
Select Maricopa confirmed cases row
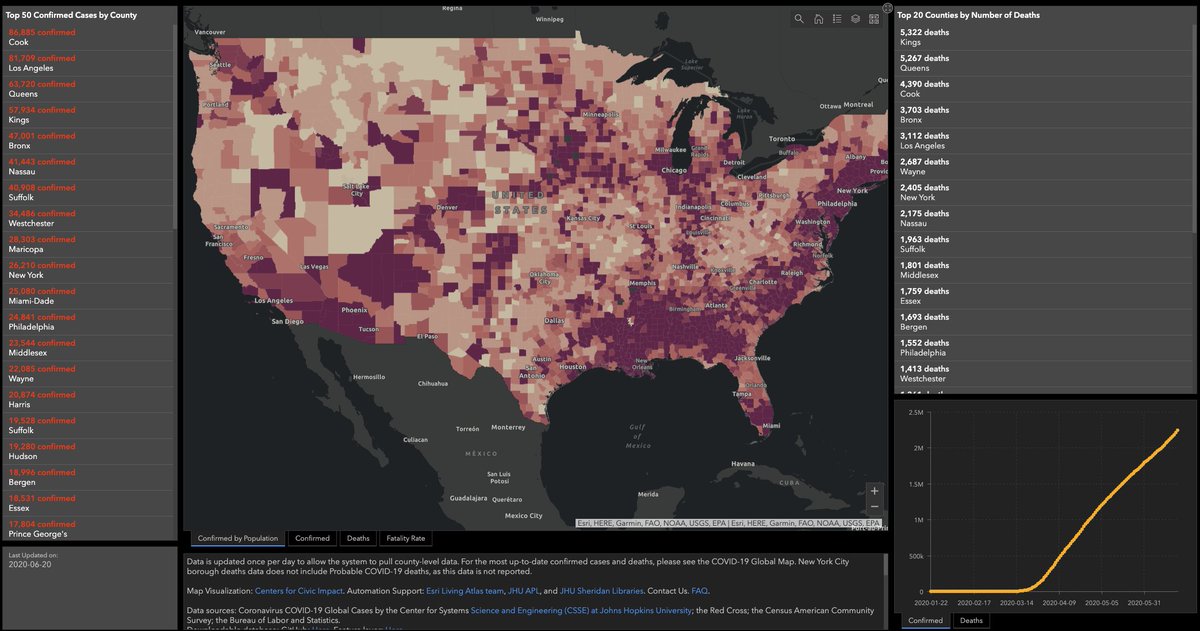point(89,245)
